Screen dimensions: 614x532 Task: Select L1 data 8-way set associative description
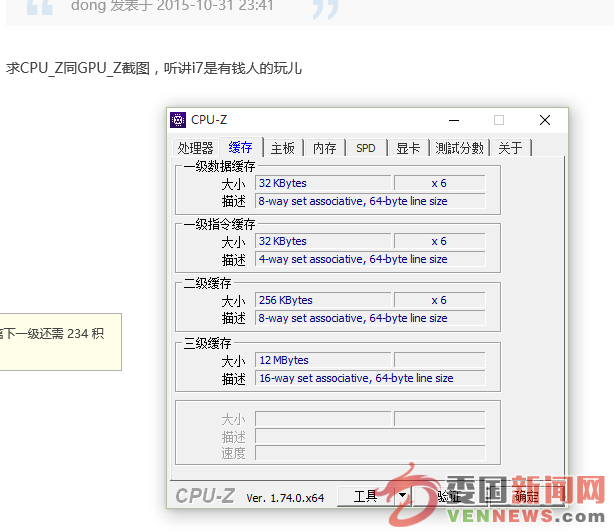tap(370, 201)
